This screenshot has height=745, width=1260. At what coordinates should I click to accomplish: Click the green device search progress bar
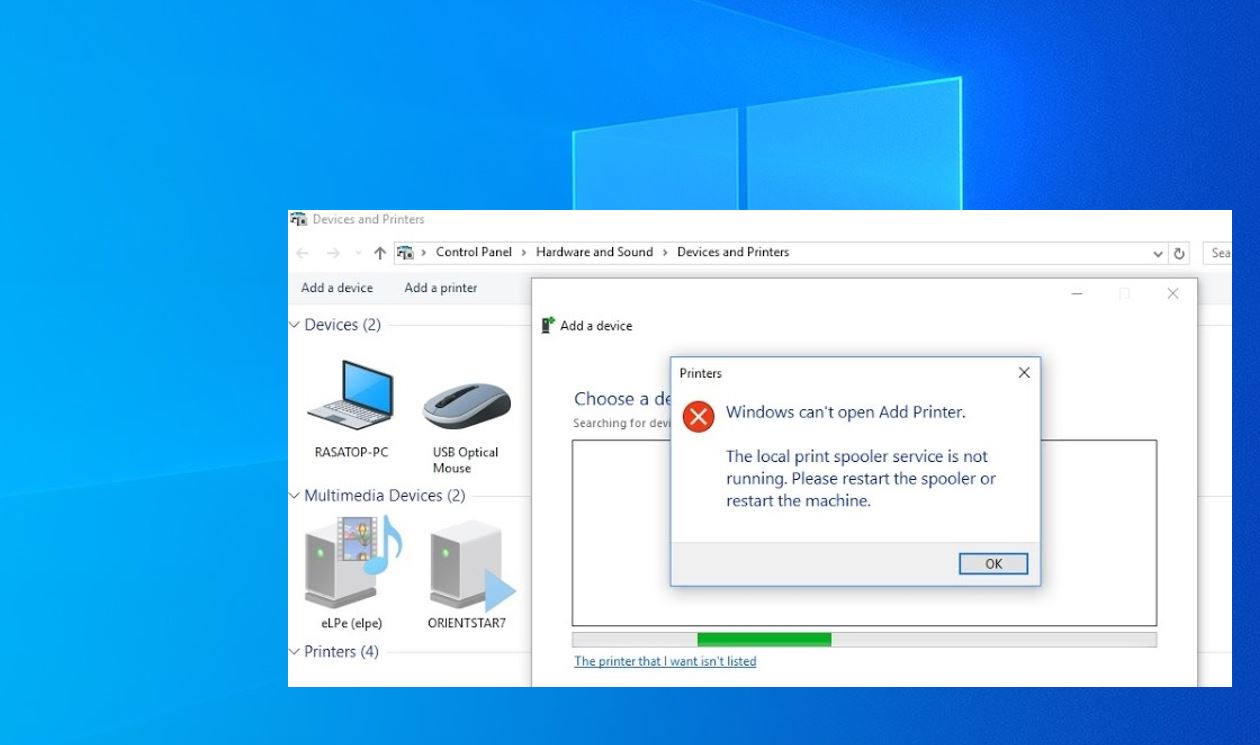764,637
